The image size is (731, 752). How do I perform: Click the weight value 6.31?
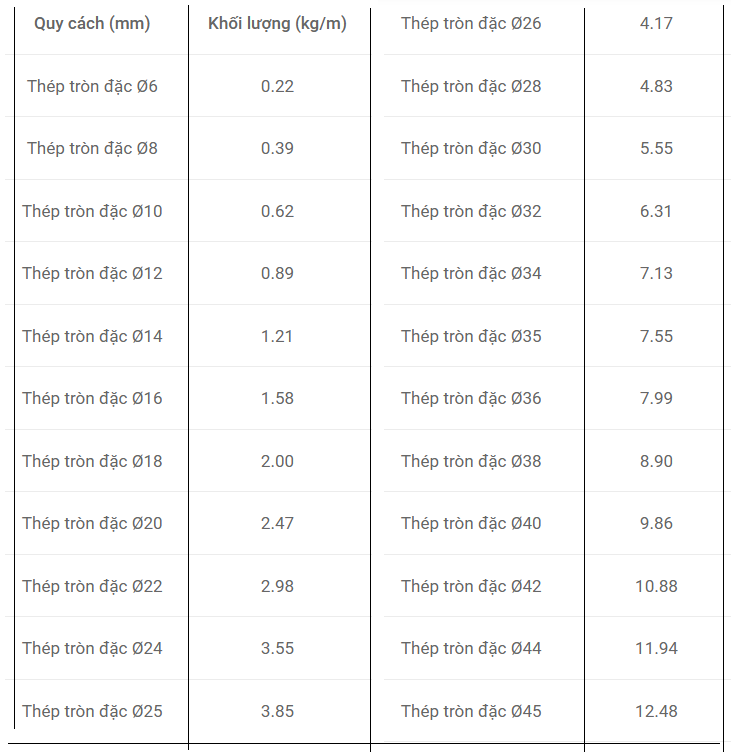656,211
